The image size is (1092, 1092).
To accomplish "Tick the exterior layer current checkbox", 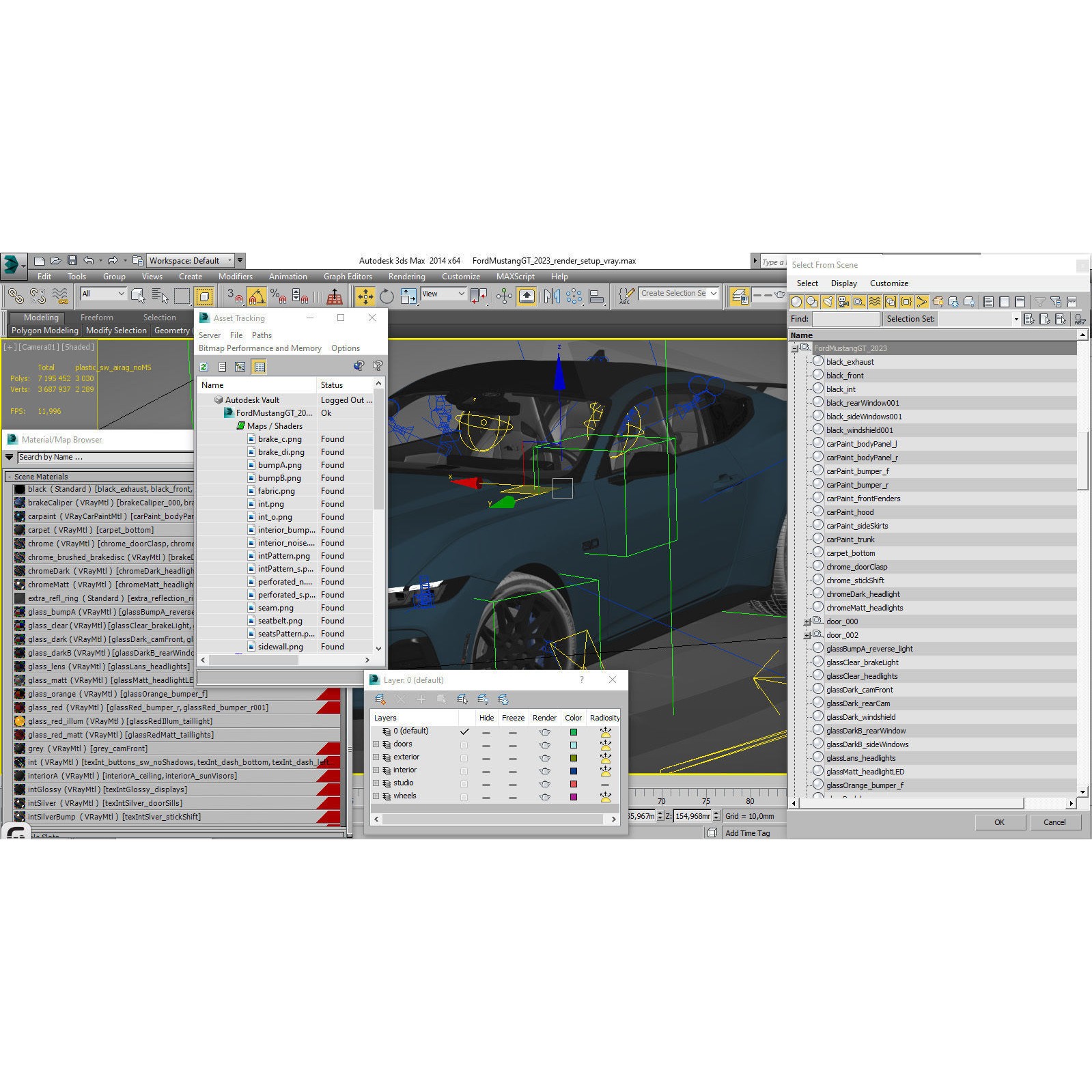I will coord(464,758).
